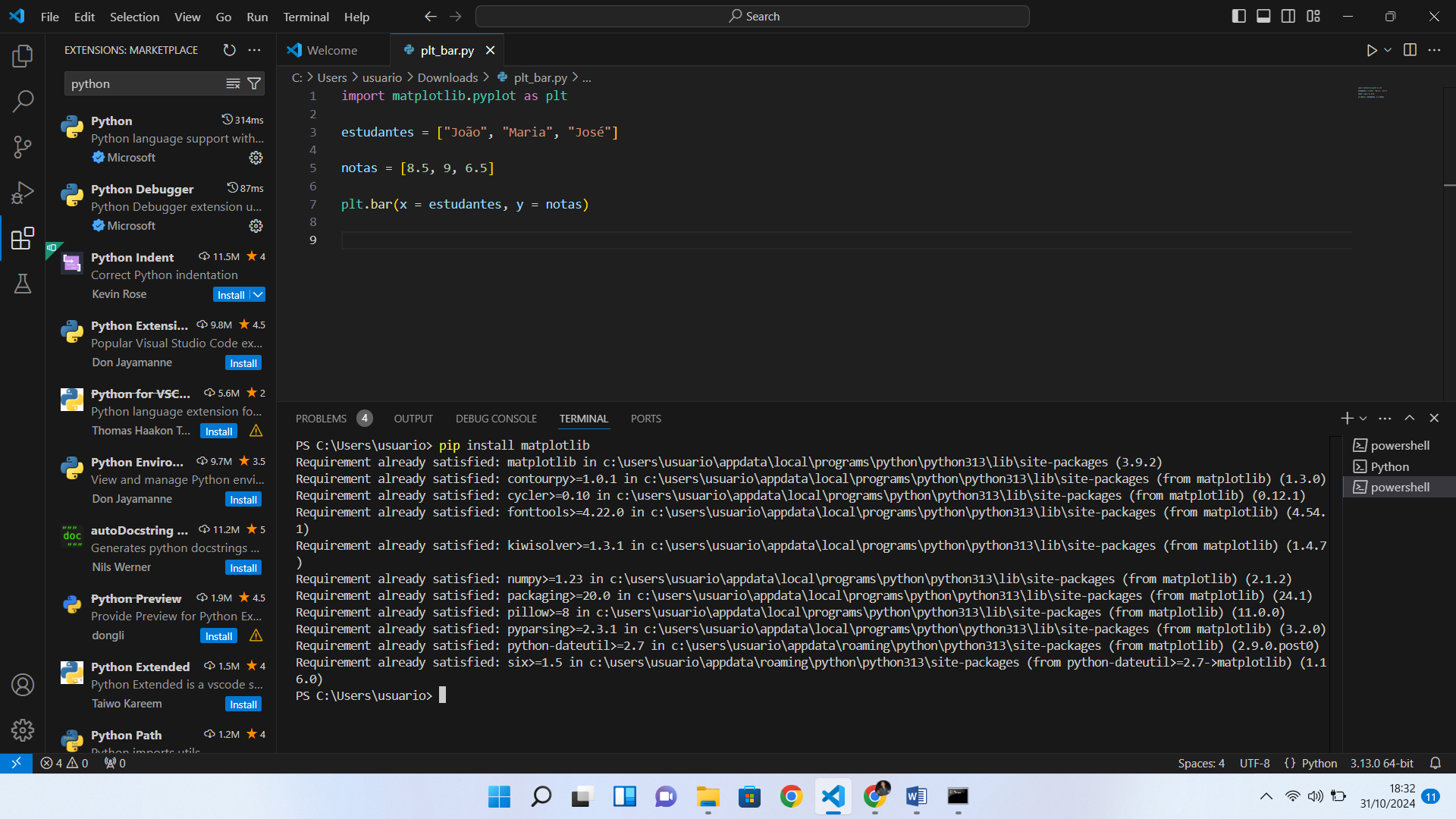This screenshot has height=819, width=1456.
Task: Open the remote window indicator
Action: coord(16,763)
